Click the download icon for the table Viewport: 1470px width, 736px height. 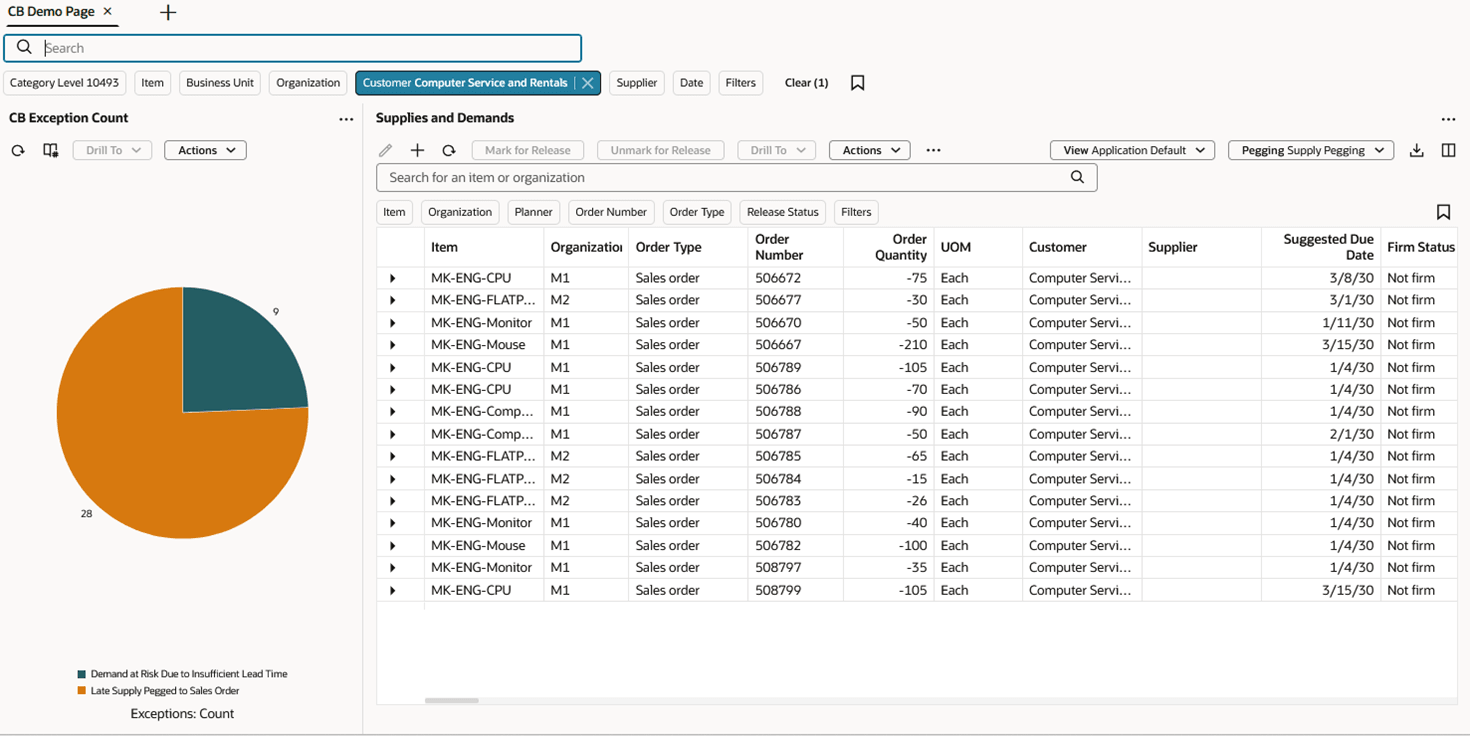click(1416, 150)
